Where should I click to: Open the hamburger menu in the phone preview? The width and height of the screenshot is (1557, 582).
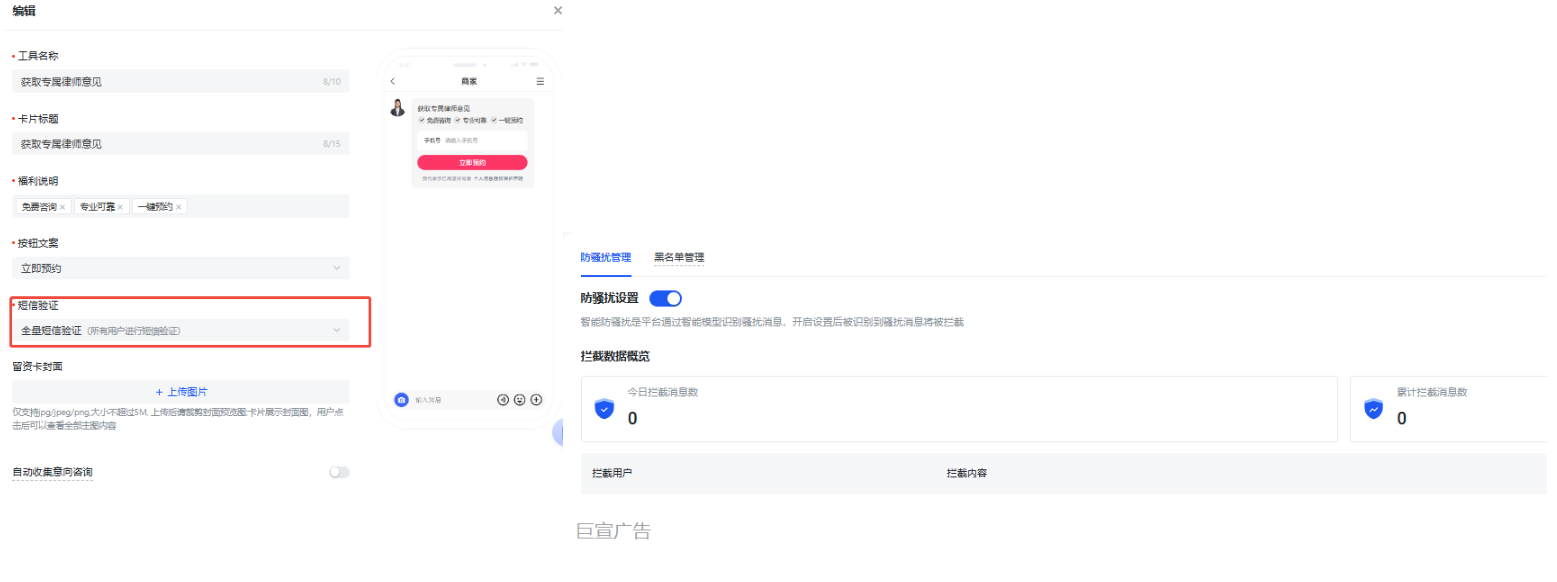(x=540, y=81)
